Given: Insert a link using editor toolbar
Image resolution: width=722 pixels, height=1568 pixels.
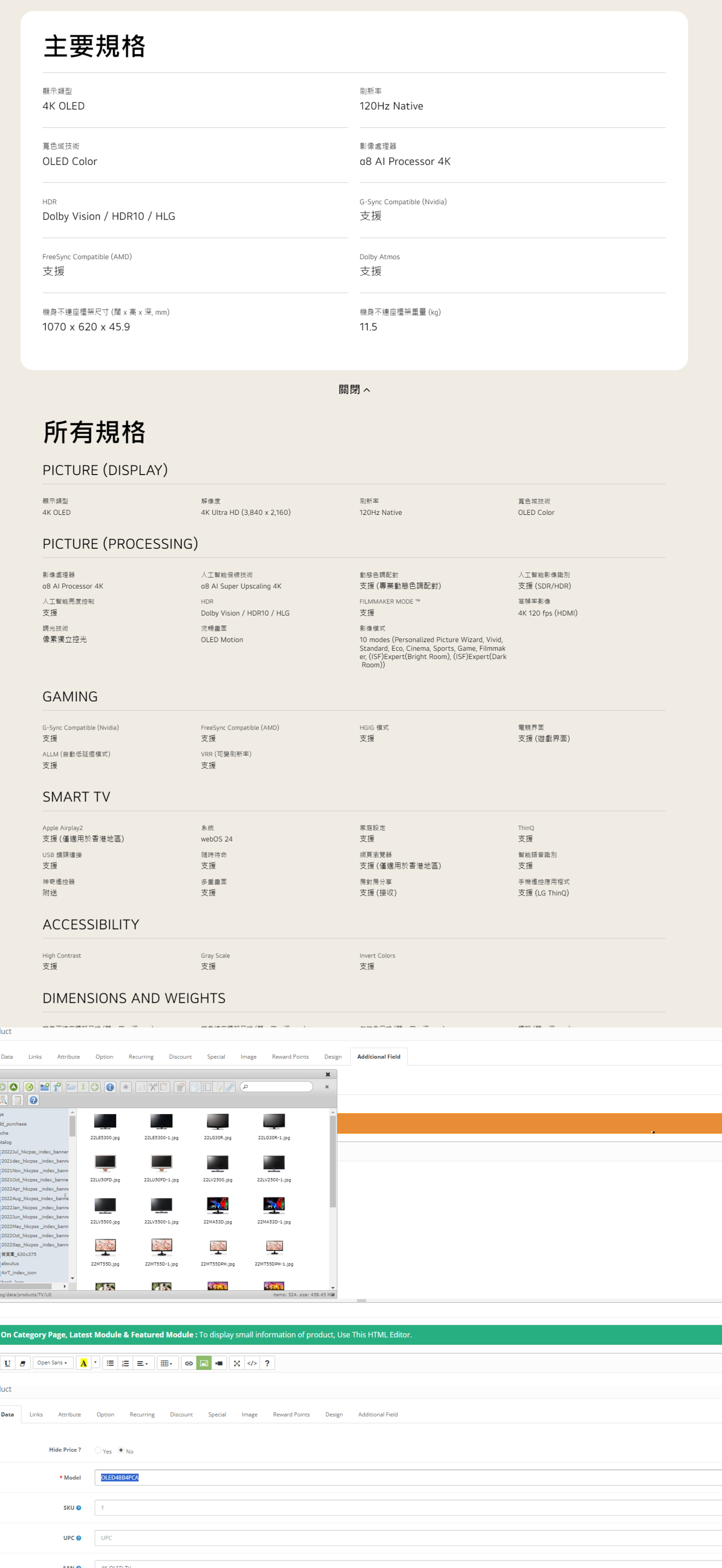Looking at the screenshot, I should click(x=189, y=1363).
